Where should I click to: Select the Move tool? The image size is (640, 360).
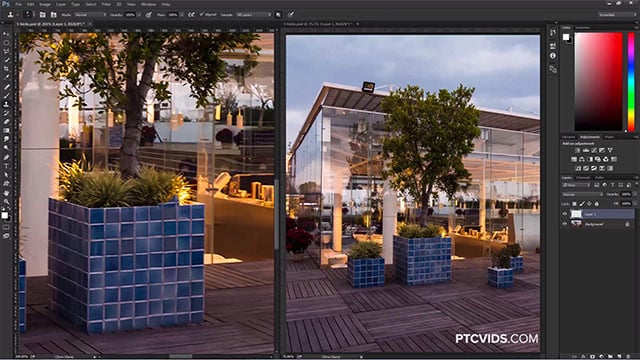coord(6,34)
